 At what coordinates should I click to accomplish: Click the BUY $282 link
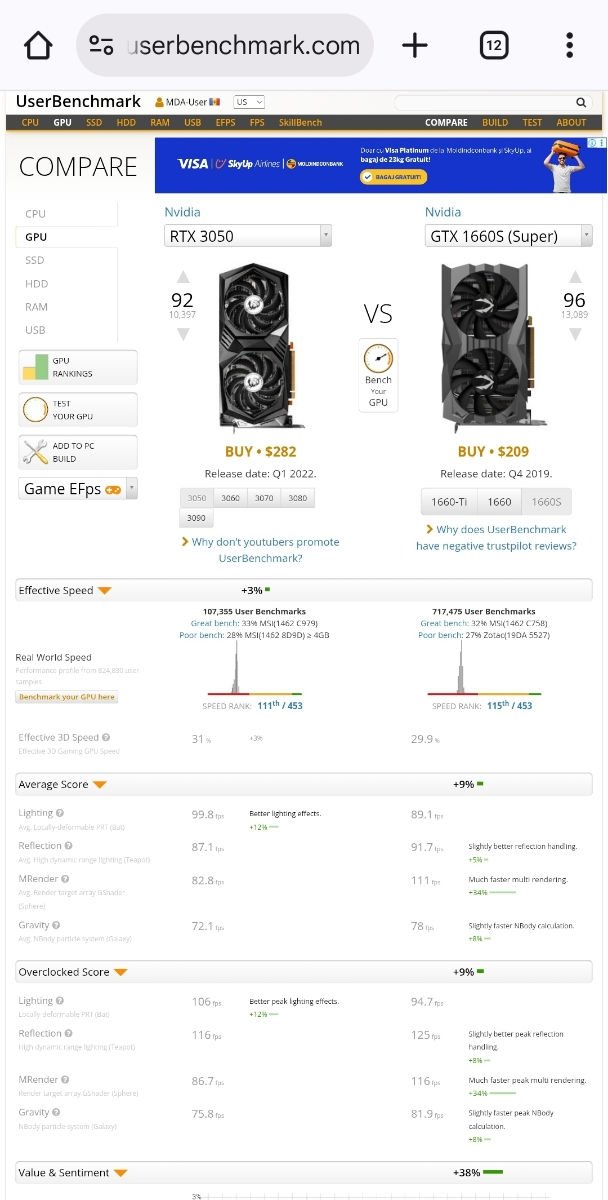click(x=260, y=452)
